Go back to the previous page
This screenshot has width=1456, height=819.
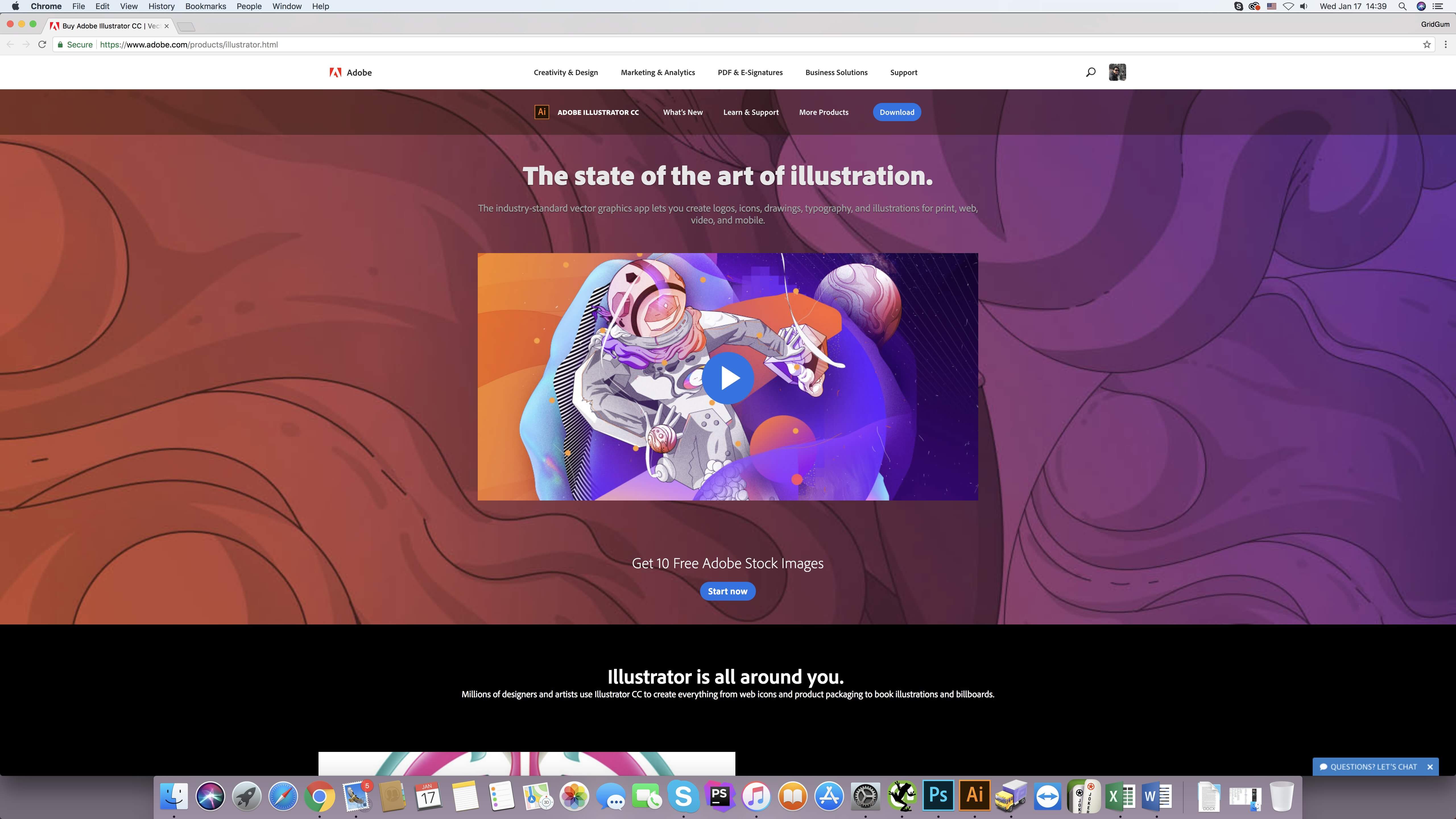click(x=10, y=45)
